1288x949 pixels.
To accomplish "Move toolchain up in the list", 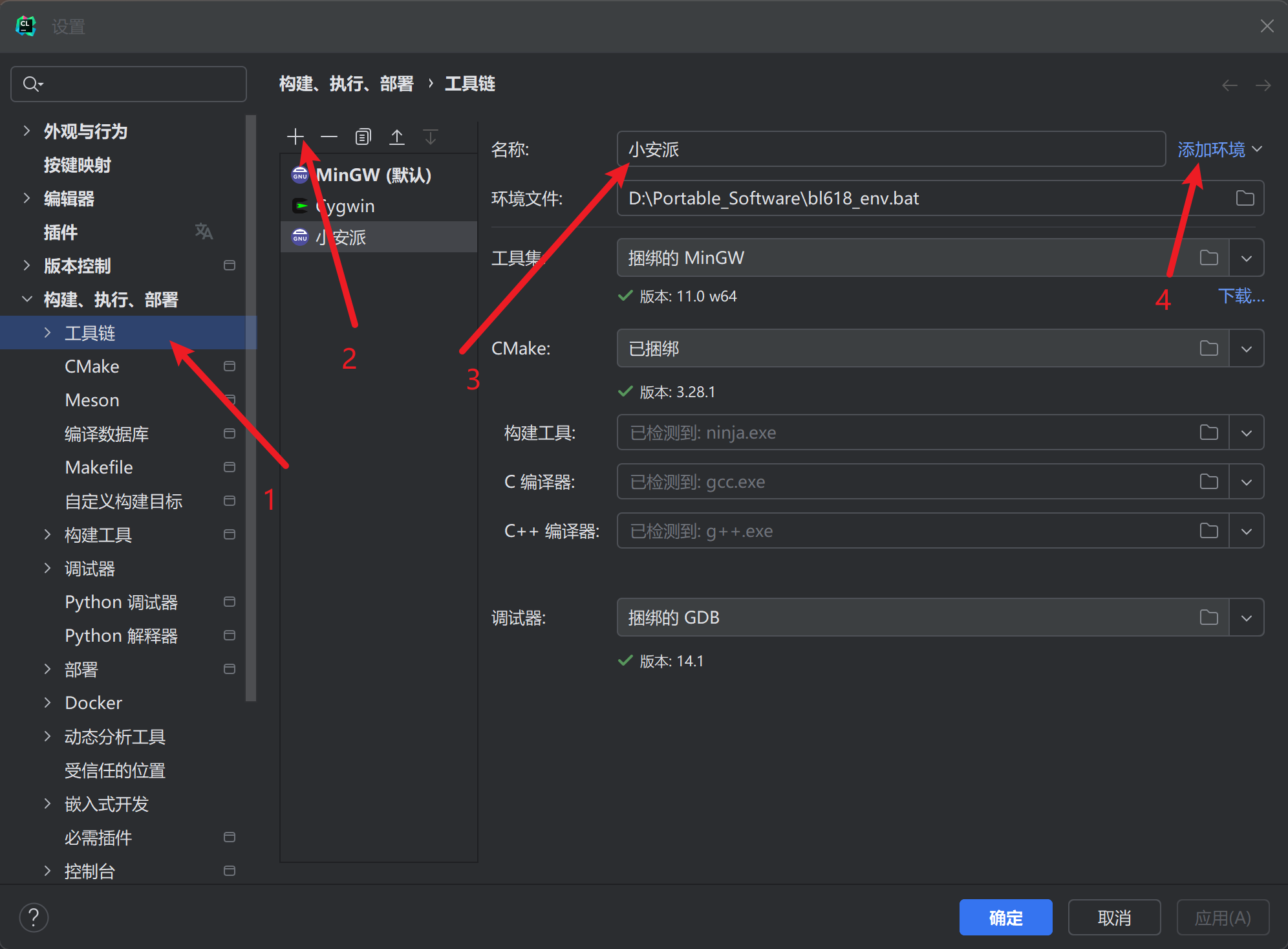I will 397,136.
